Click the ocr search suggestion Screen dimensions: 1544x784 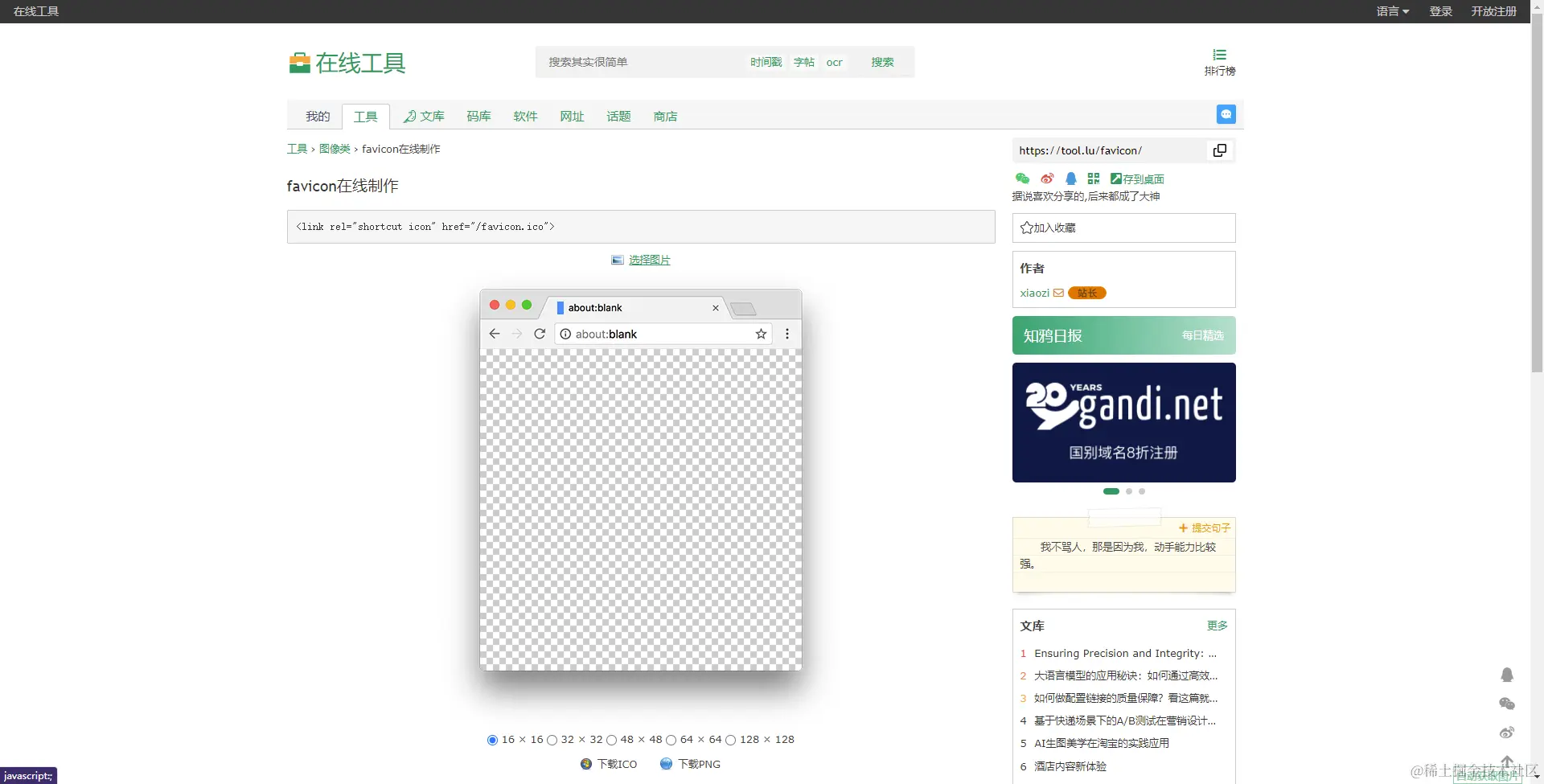point(834,62)
